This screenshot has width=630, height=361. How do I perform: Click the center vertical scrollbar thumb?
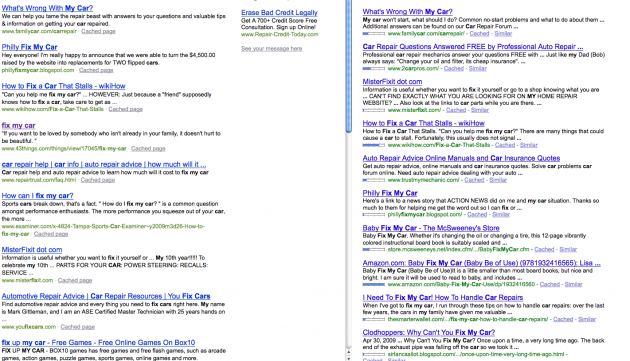[x=348, y=66]
